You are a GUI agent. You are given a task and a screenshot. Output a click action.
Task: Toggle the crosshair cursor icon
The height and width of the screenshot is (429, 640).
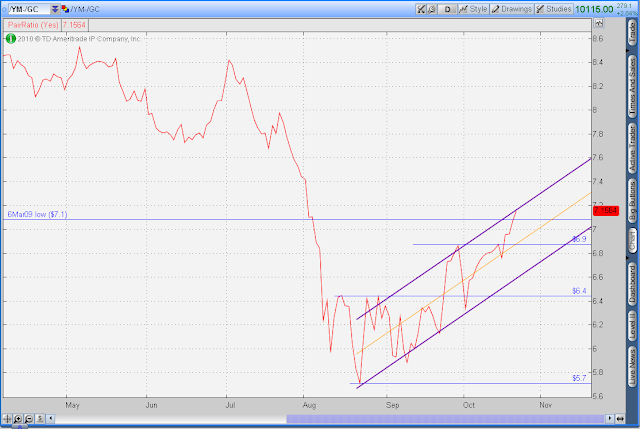click(7, 419)
